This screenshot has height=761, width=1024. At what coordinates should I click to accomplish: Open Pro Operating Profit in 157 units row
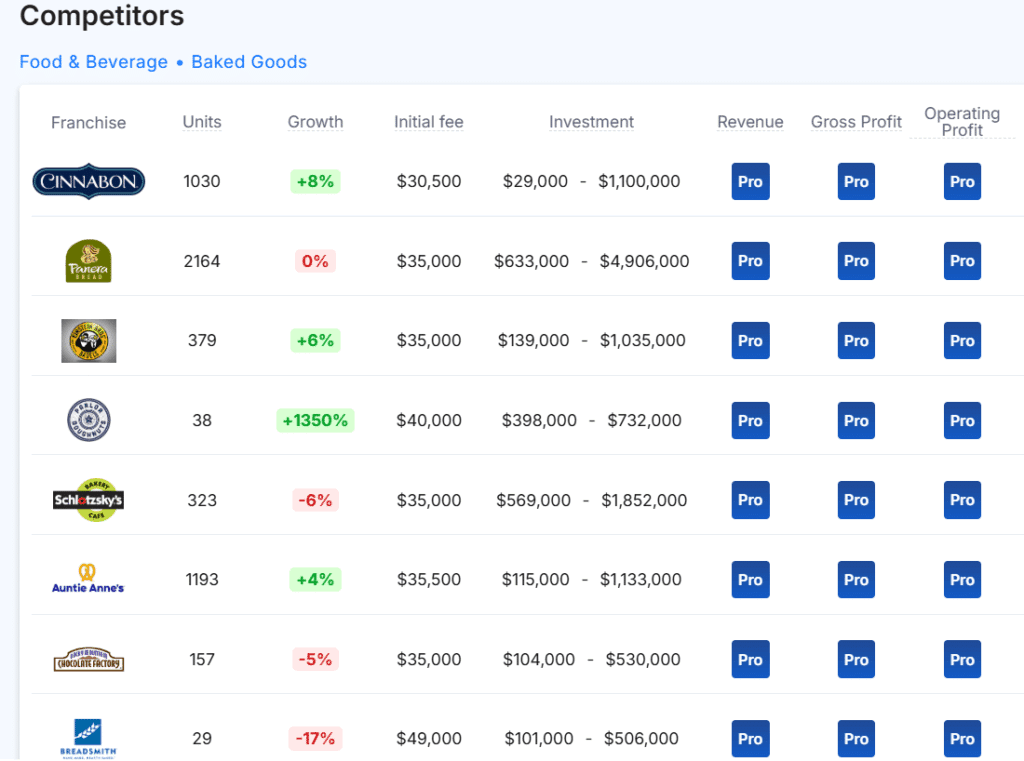pos(962,660)
